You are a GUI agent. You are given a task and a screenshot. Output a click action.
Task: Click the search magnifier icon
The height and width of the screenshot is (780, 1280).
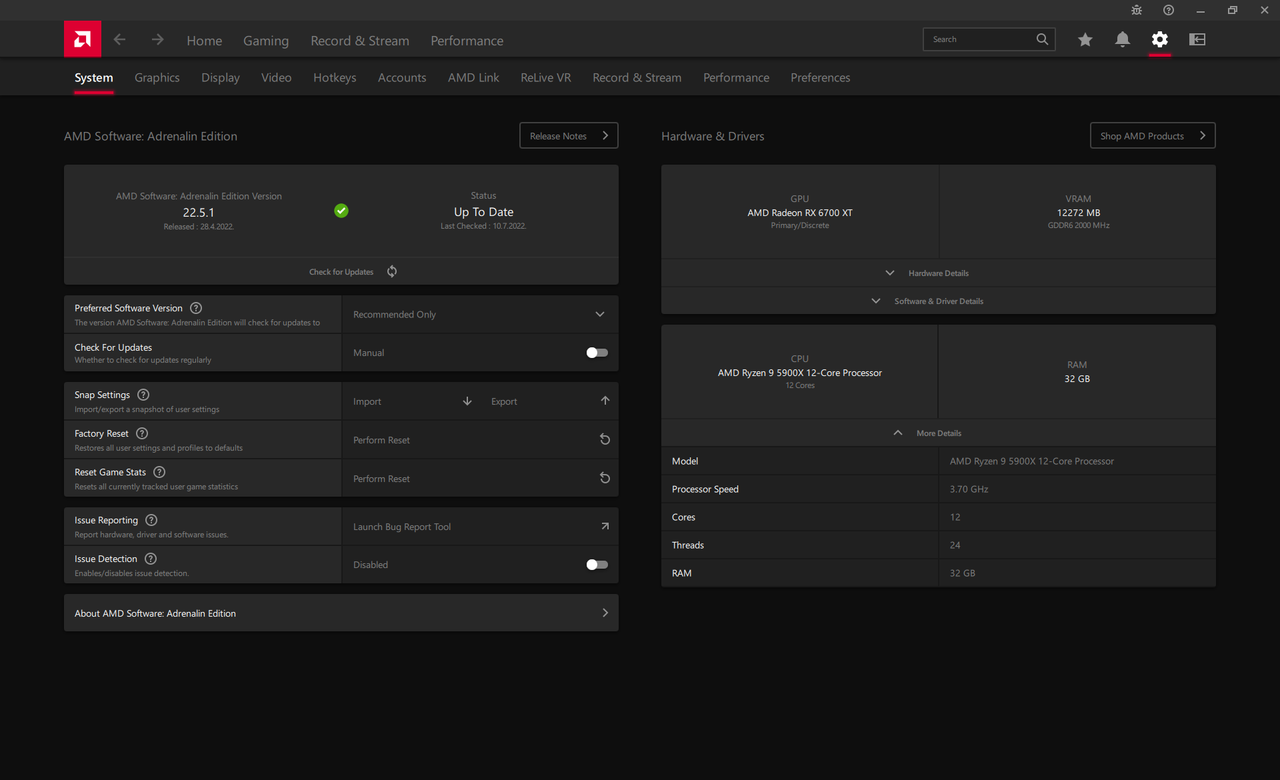click(1042, 39)
